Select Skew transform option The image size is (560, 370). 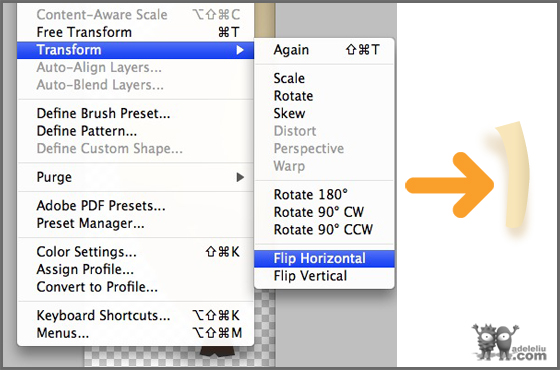(x=324, y=113)
